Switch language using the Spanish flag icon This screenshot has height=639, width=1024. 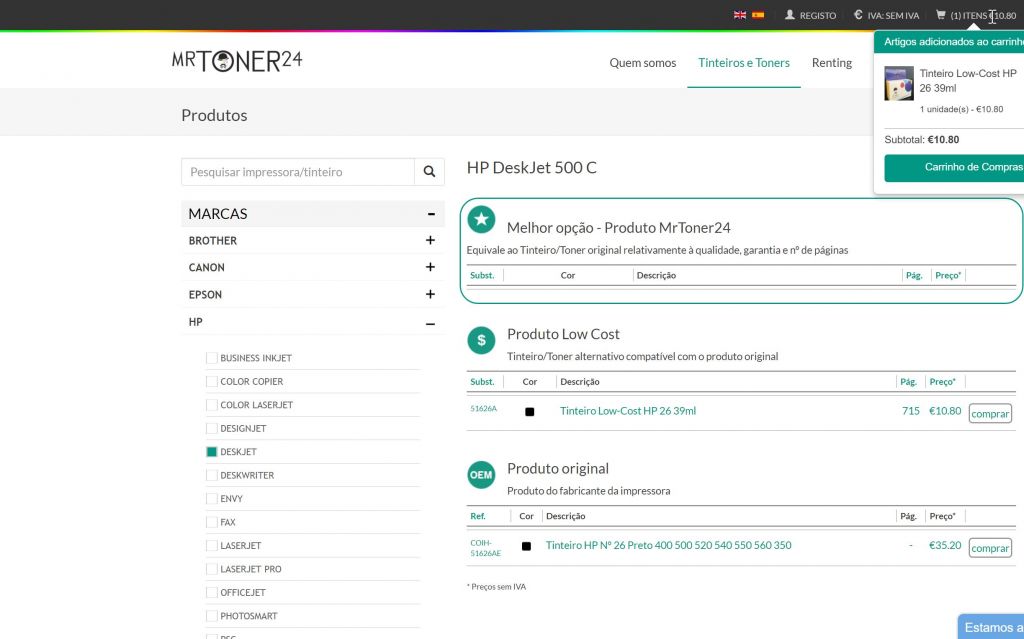pyautogui.click(x=758, y=15)
